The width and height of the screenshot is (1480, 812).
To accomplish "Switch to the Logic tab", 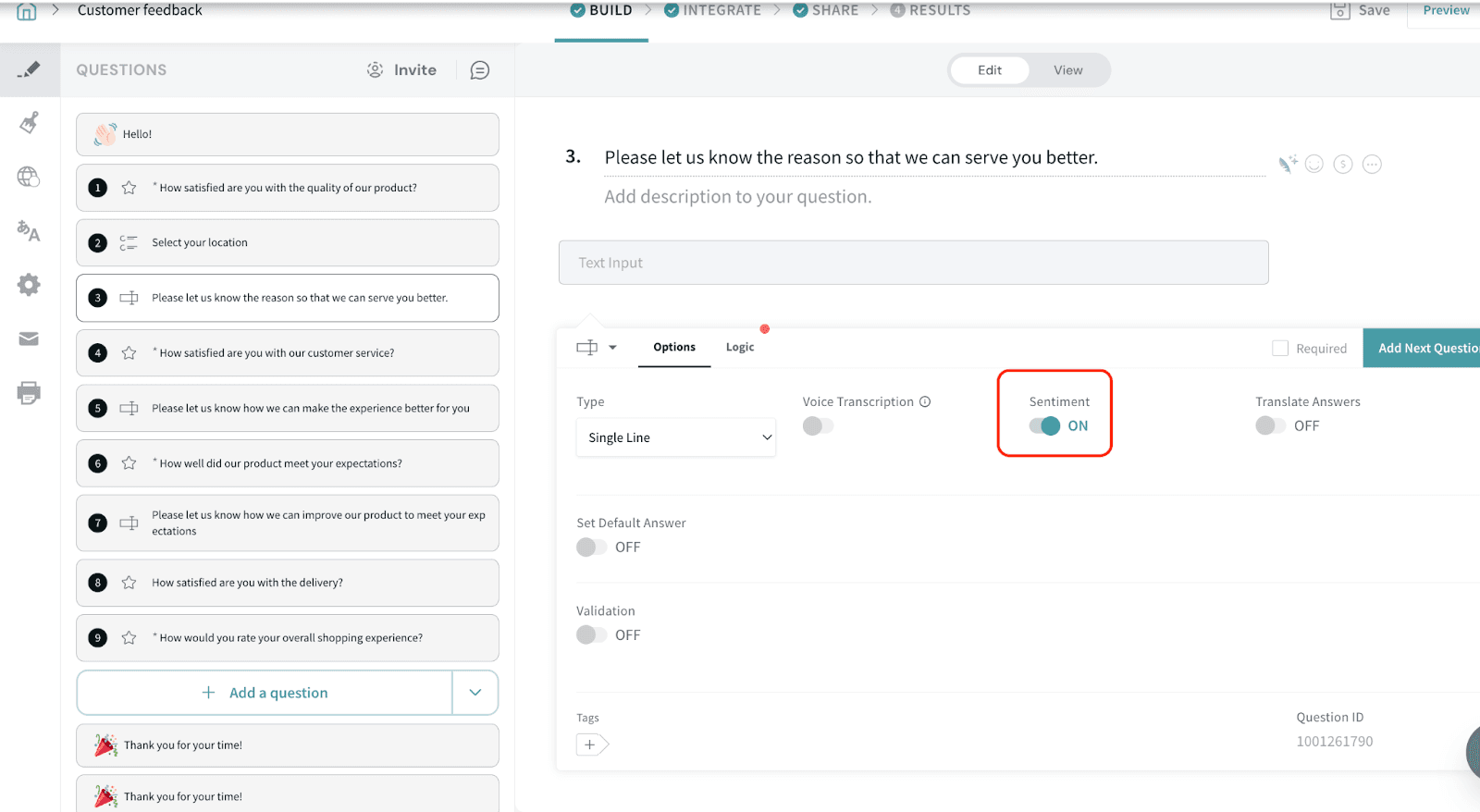I will coord(739,348).
